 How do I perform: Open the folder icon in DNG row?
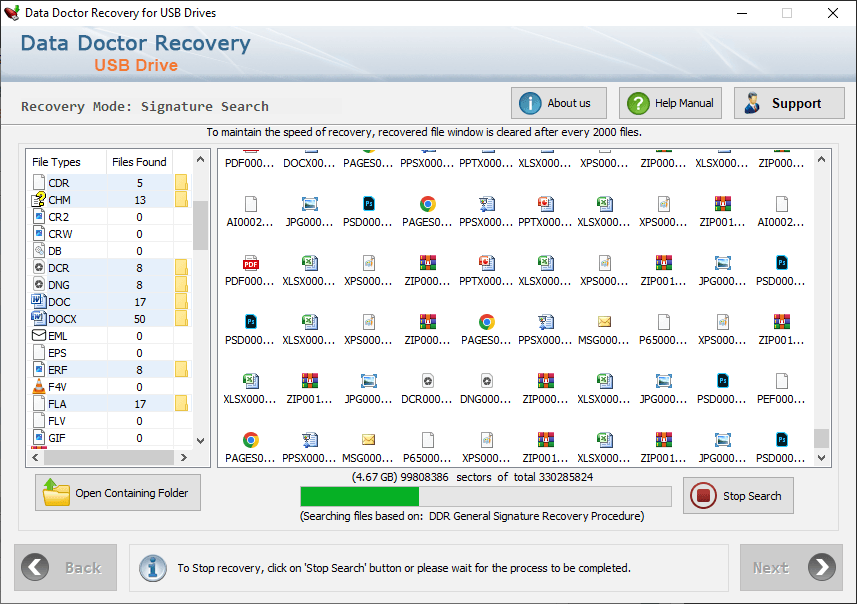point(181,284)
